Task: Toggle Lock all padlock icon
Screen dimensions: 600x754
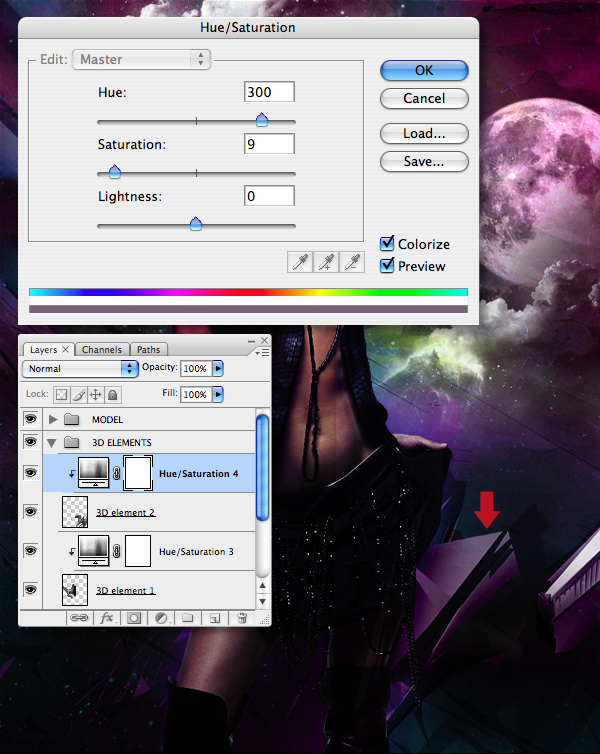Action: [113, 395]
